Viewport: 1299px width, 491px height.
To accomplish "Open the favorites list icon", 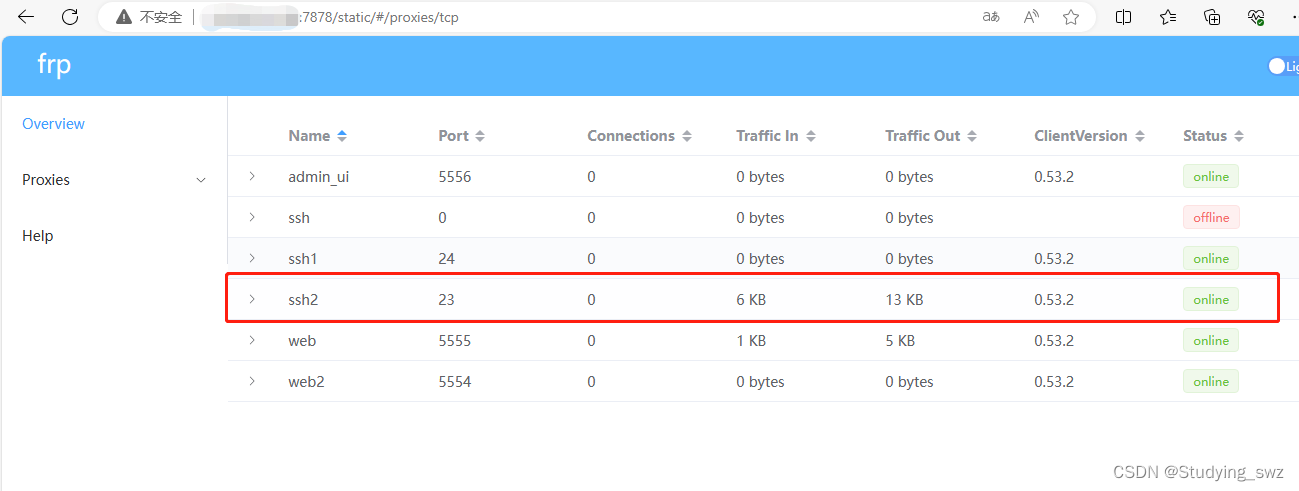I will [x=1168, y=17].
